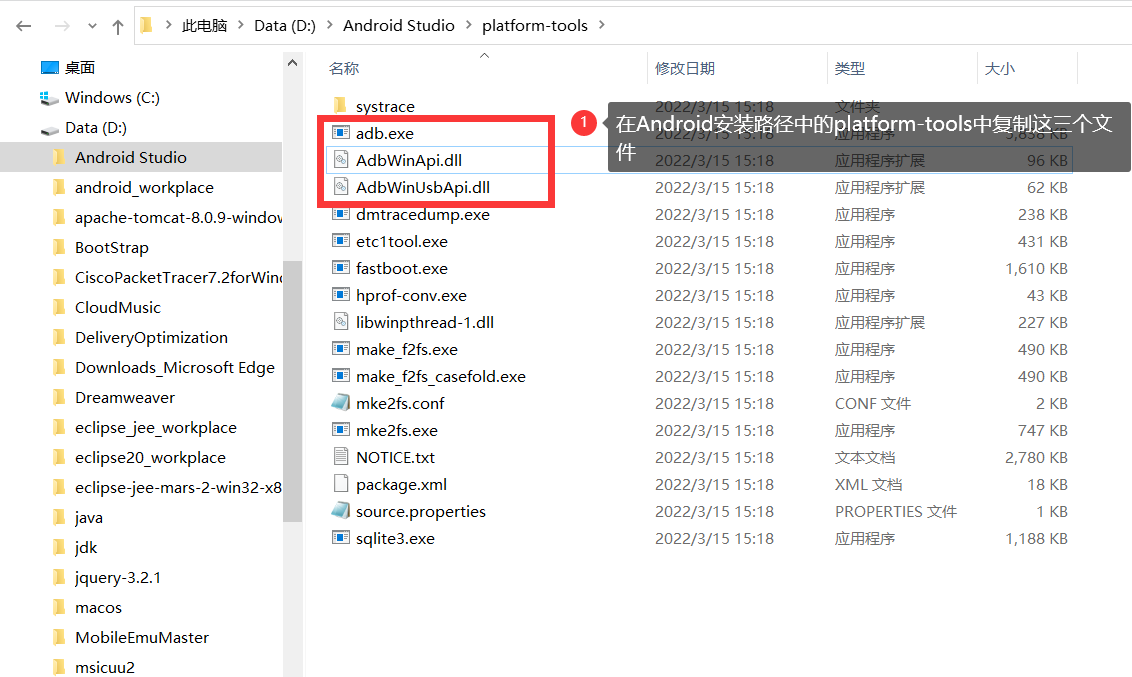Image resolution: width=1132 pixels, height=677 pixels.
Task: Click the NOTICE.txt file icon
Action: [x=341, y=457]
